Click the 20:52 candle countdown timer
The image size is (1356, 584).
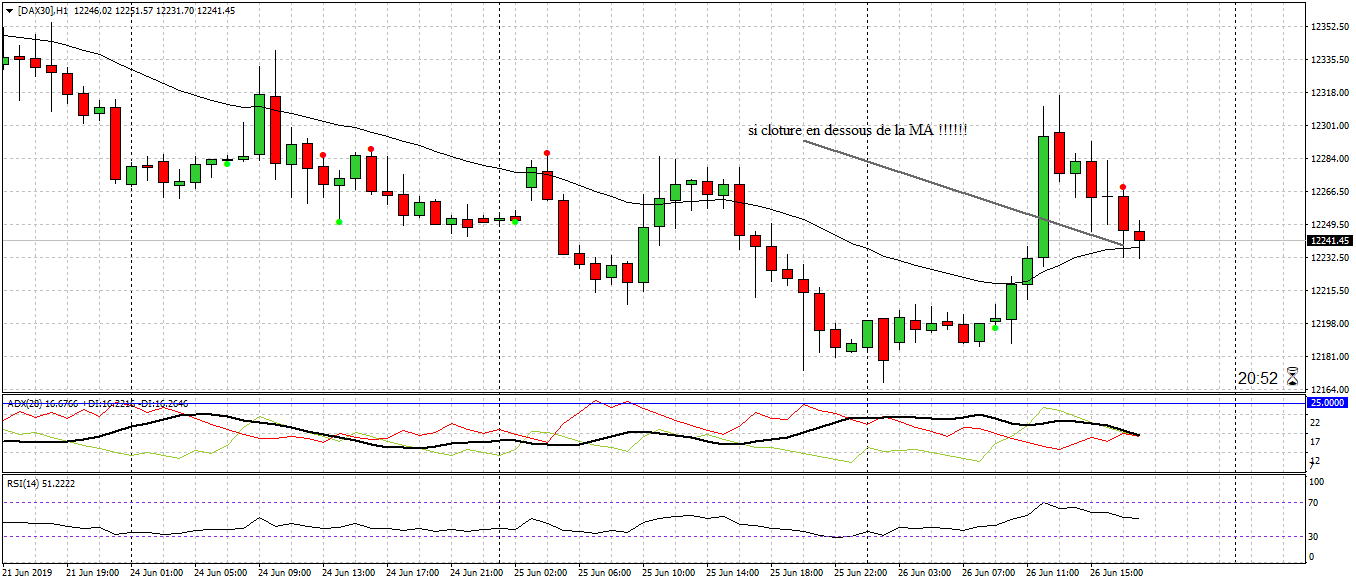[1258, 378]
